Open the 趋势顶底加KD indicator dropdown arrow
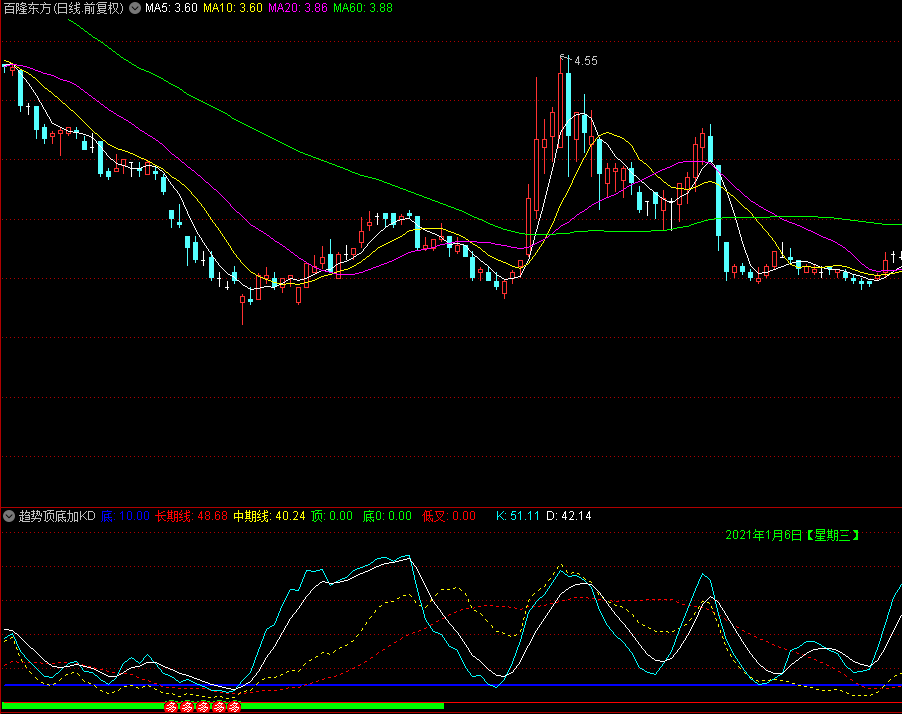902x714 pixels. coord(9,516)
